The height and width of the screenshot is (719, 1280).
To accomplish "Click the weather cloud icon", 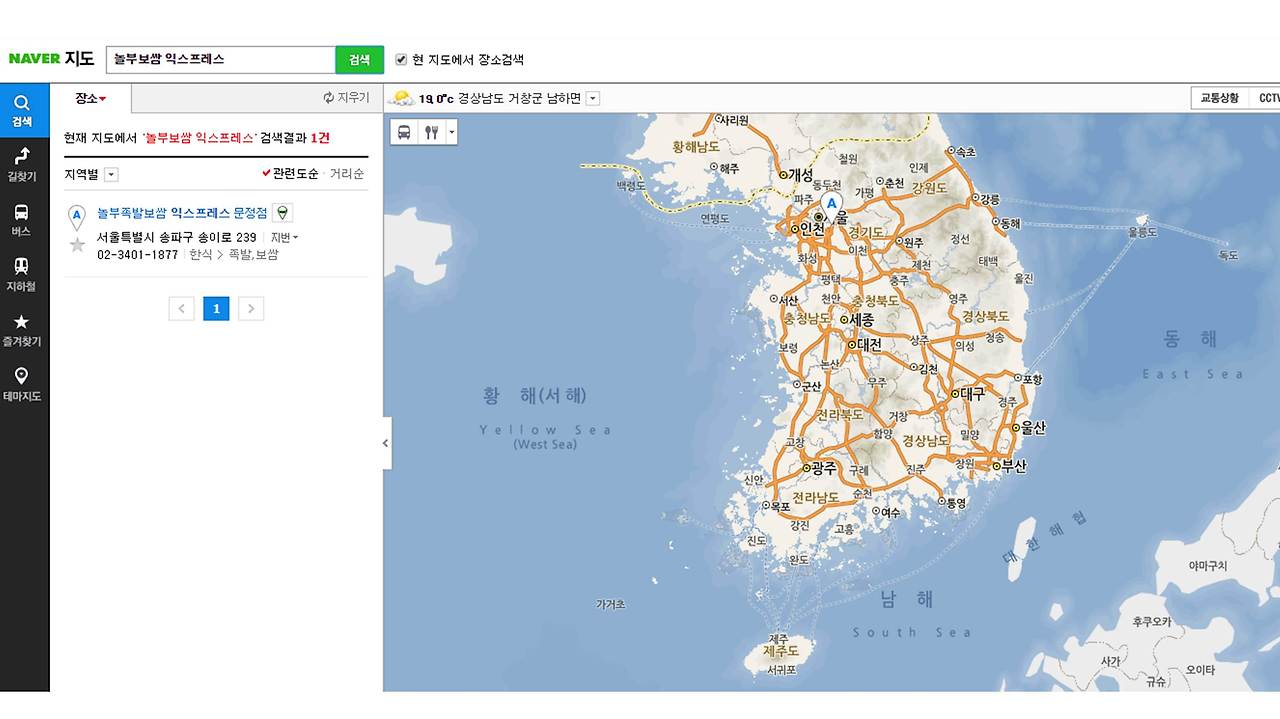I will pos(401,98).
